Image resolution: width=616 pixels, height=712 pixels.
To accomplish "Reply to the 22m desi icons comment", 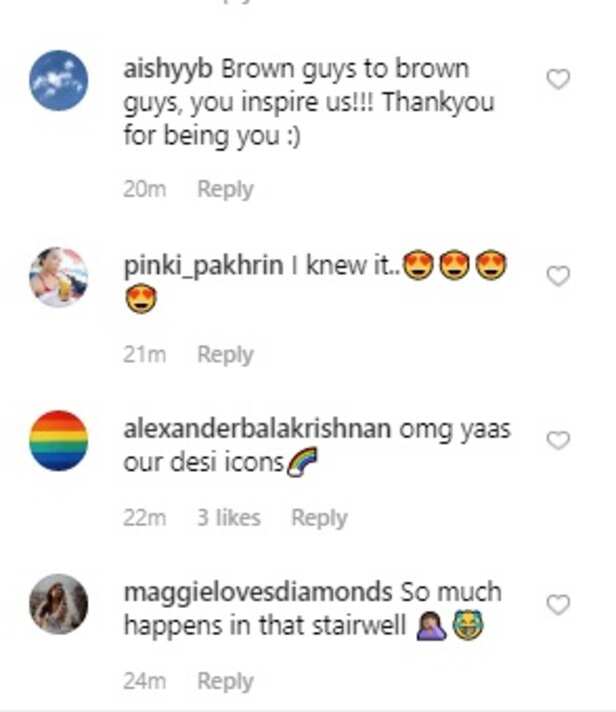I will (x=319, y=518).
